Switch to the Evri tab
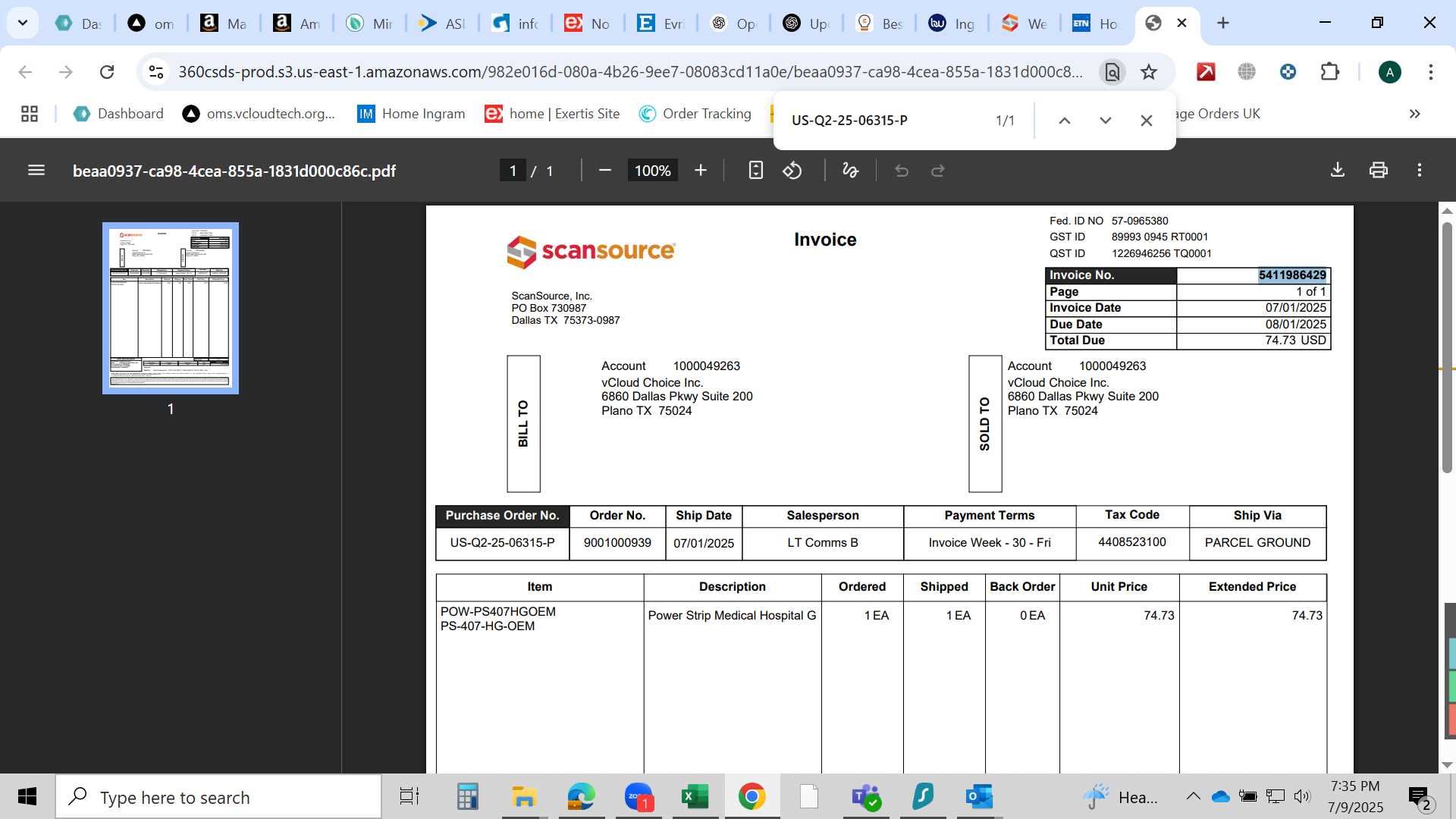Viewport: 1456px width, 819px height. coord(661,24)
